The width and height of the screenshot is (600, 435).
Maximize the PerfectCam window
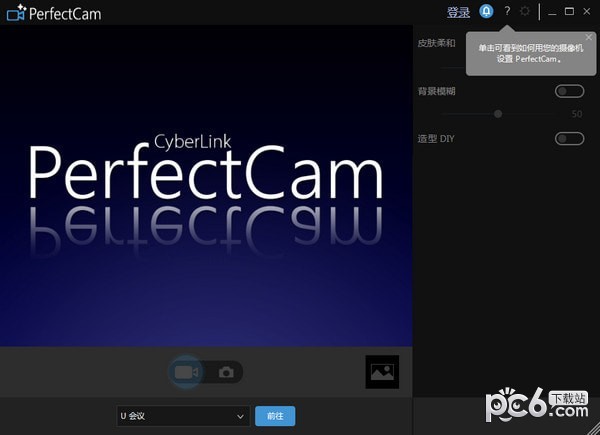point(569,11)
